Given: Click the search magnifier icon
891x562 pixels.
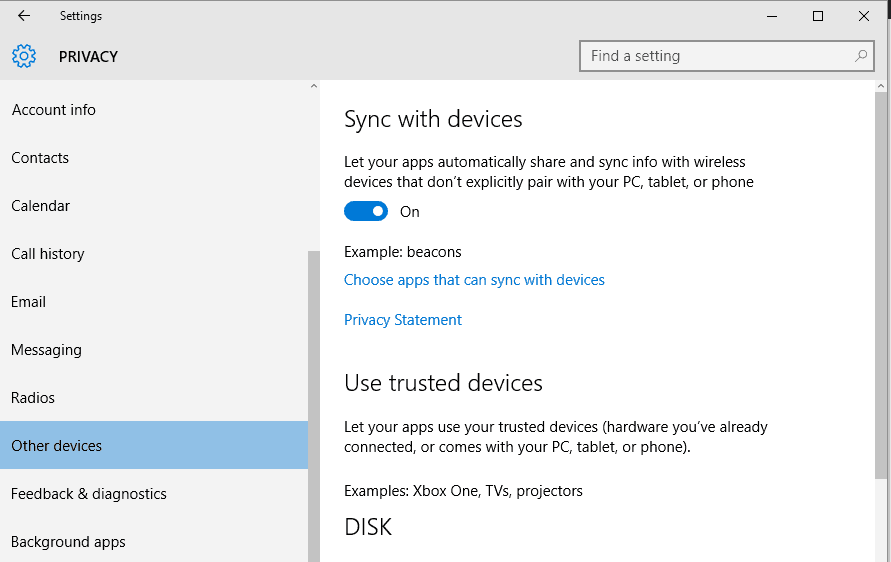Looking at the screenshot, I should [861, 56].
